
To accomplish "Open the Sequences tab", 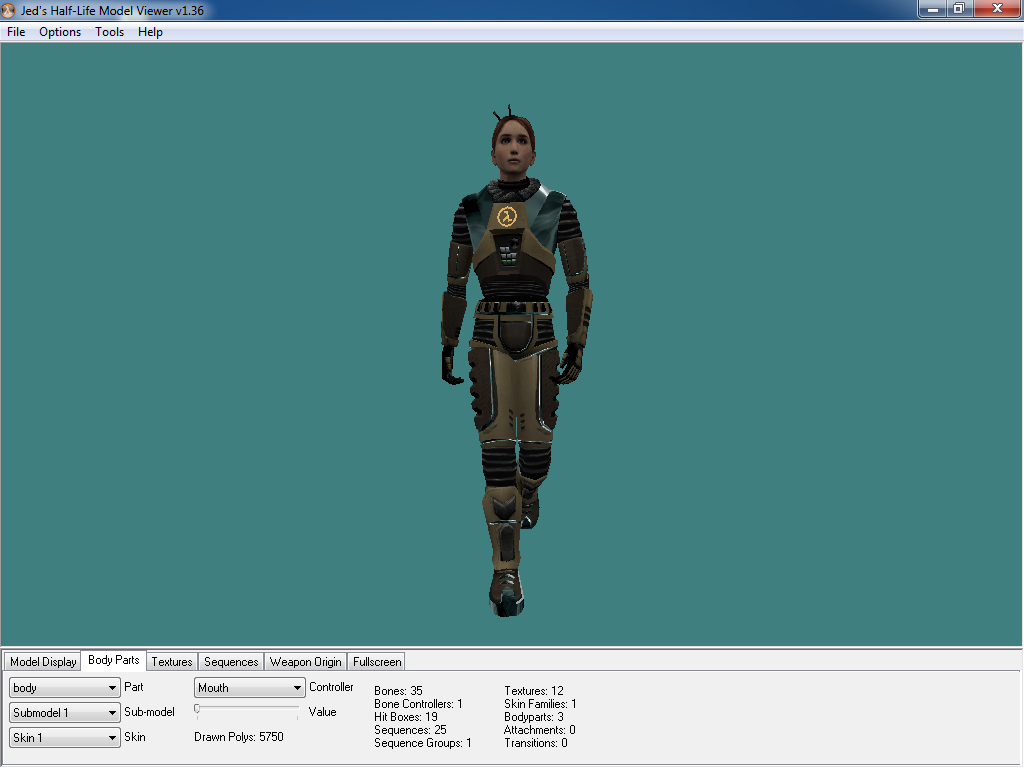I will click(231, 662).
